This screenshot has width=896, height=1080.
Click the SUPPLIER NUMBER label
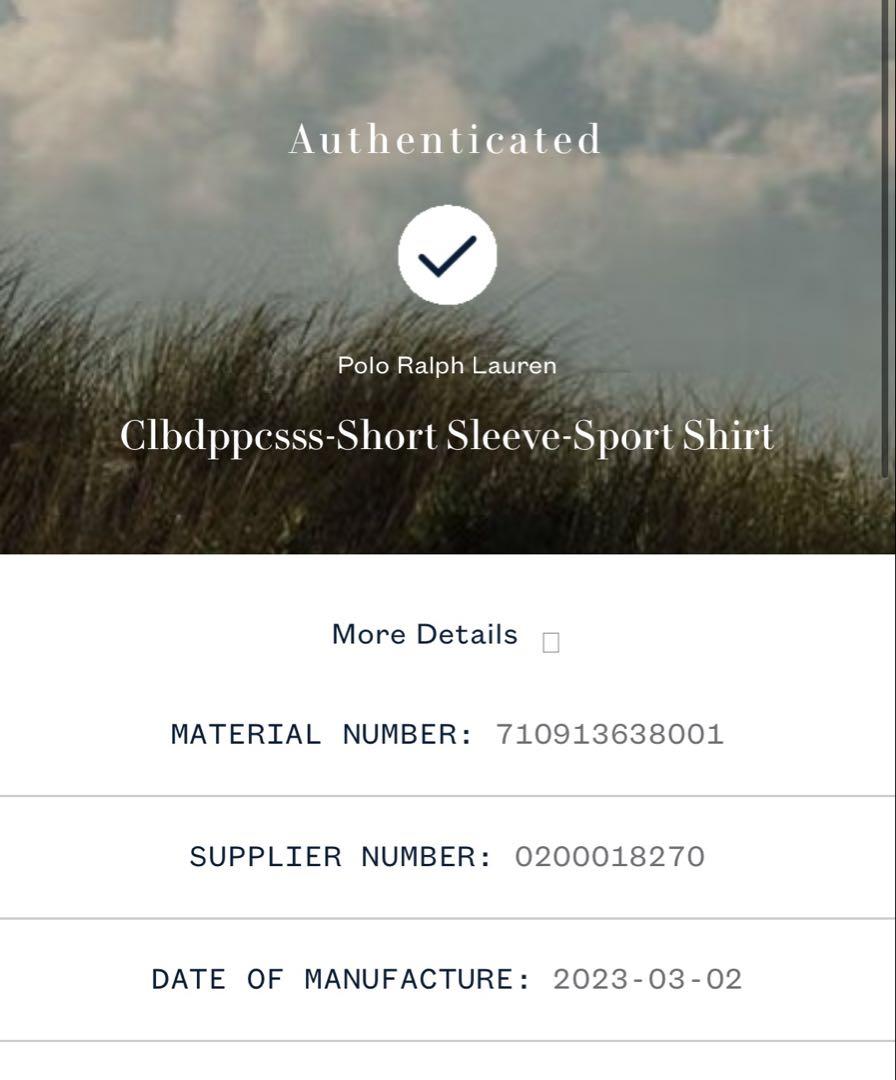pyautogui.click(x=341, y=857)
